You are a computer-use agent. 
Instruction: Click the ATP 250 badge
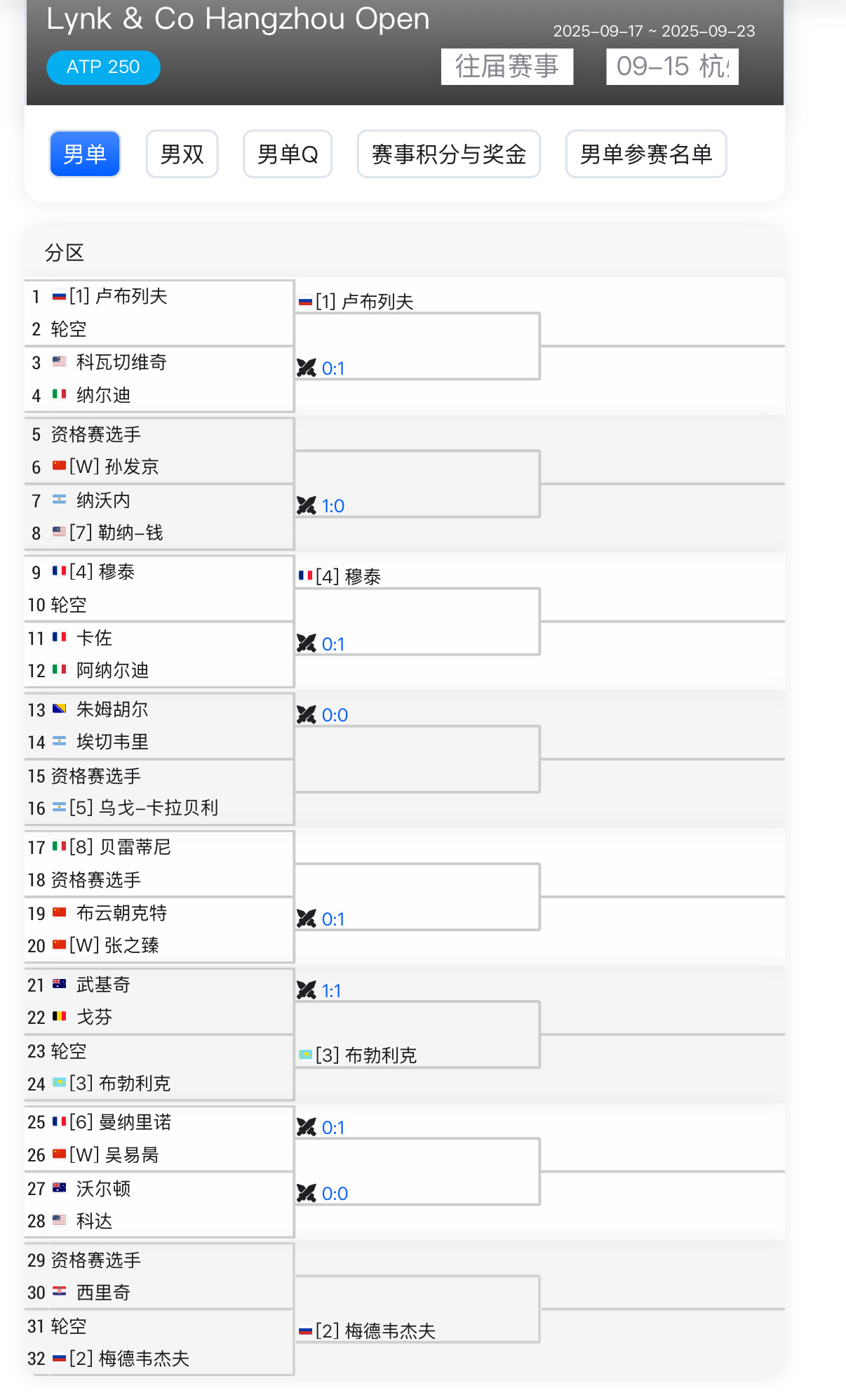[x=103, y=67]
